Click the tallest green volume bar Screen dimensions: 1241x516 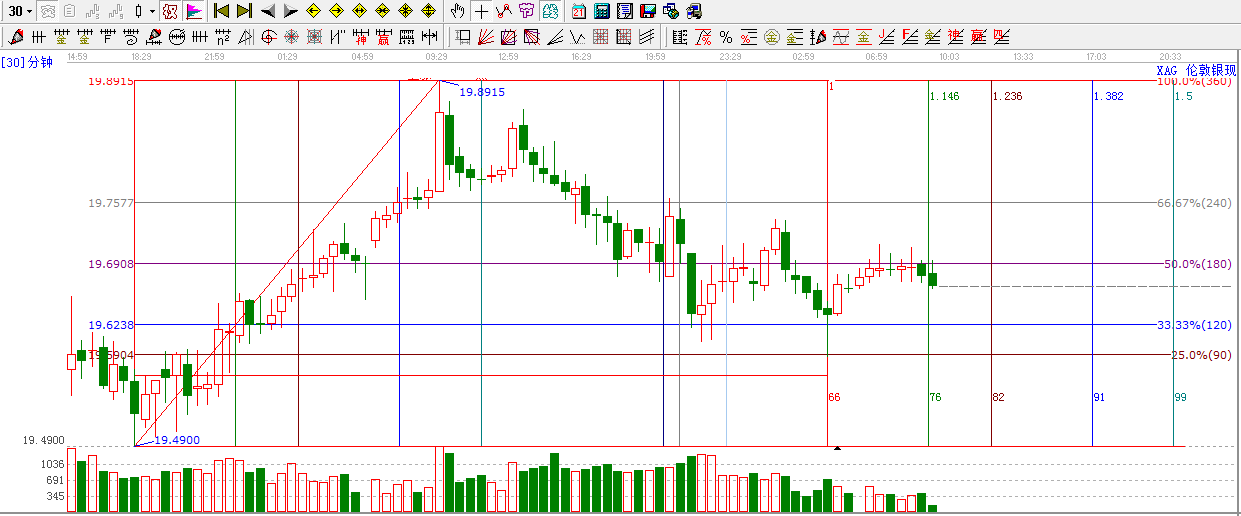click(449, 482)
